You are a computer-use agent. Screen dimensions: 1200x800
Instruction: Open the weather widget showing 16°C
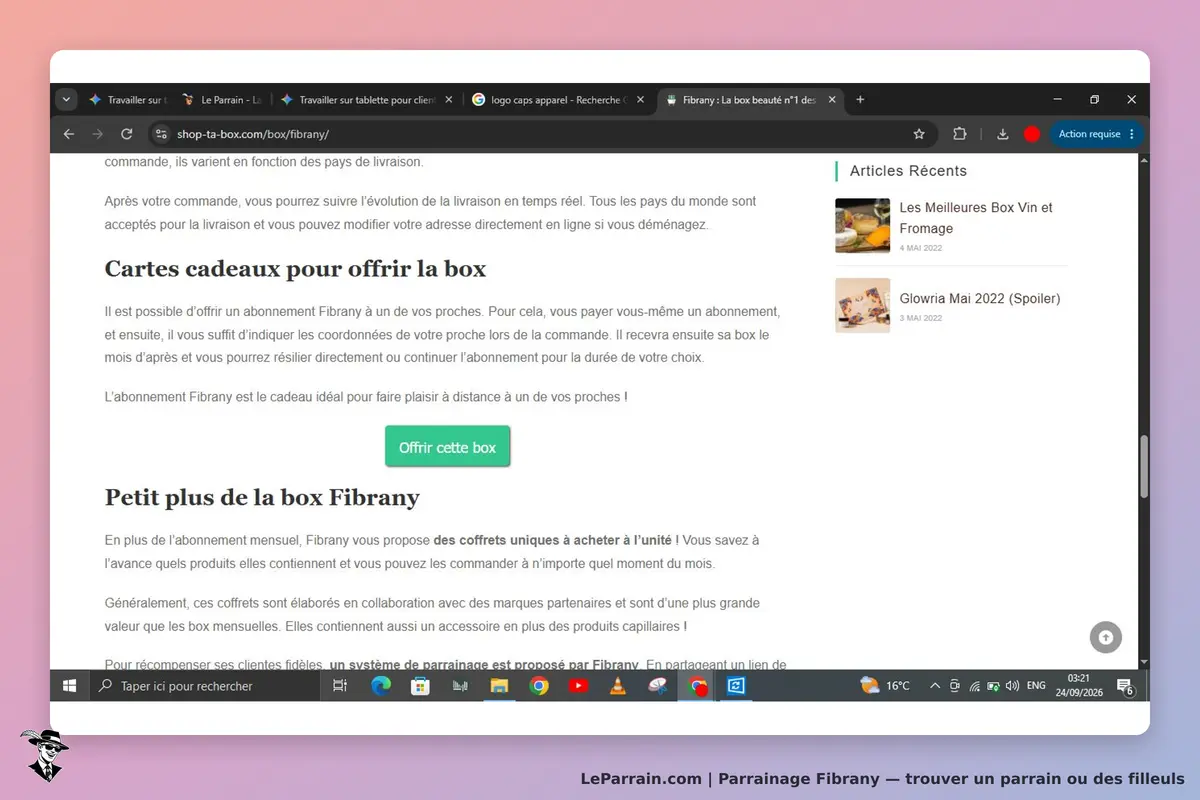885,686
